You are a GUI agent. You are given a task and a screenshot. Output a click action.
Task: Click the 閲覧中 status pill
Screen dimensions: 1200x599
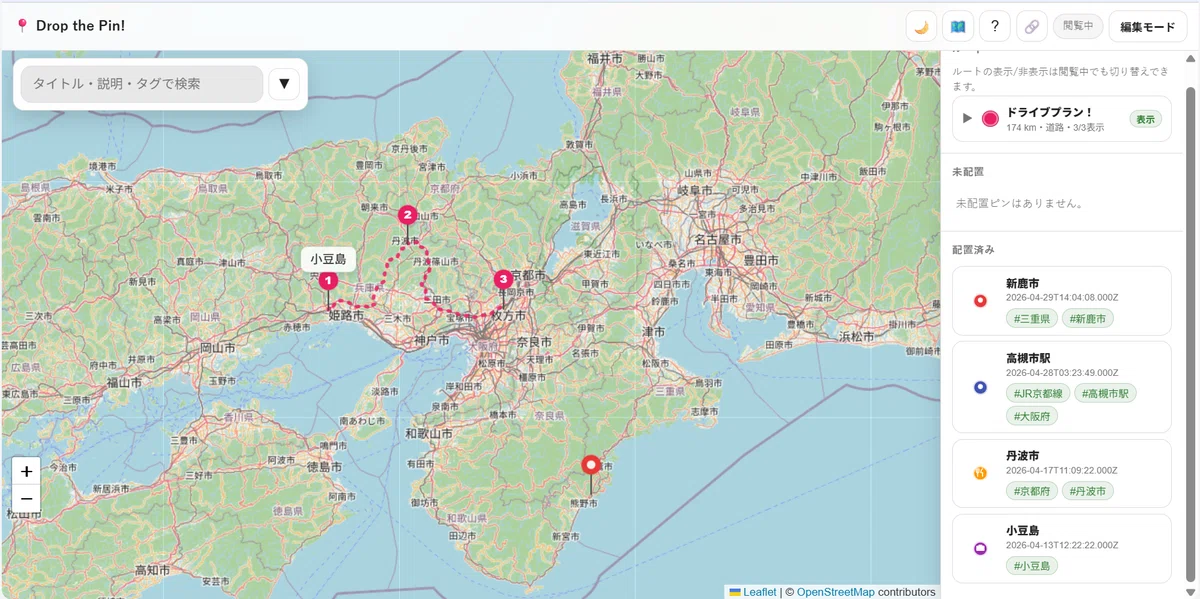pyautogui.click(x=1078, y=26)
